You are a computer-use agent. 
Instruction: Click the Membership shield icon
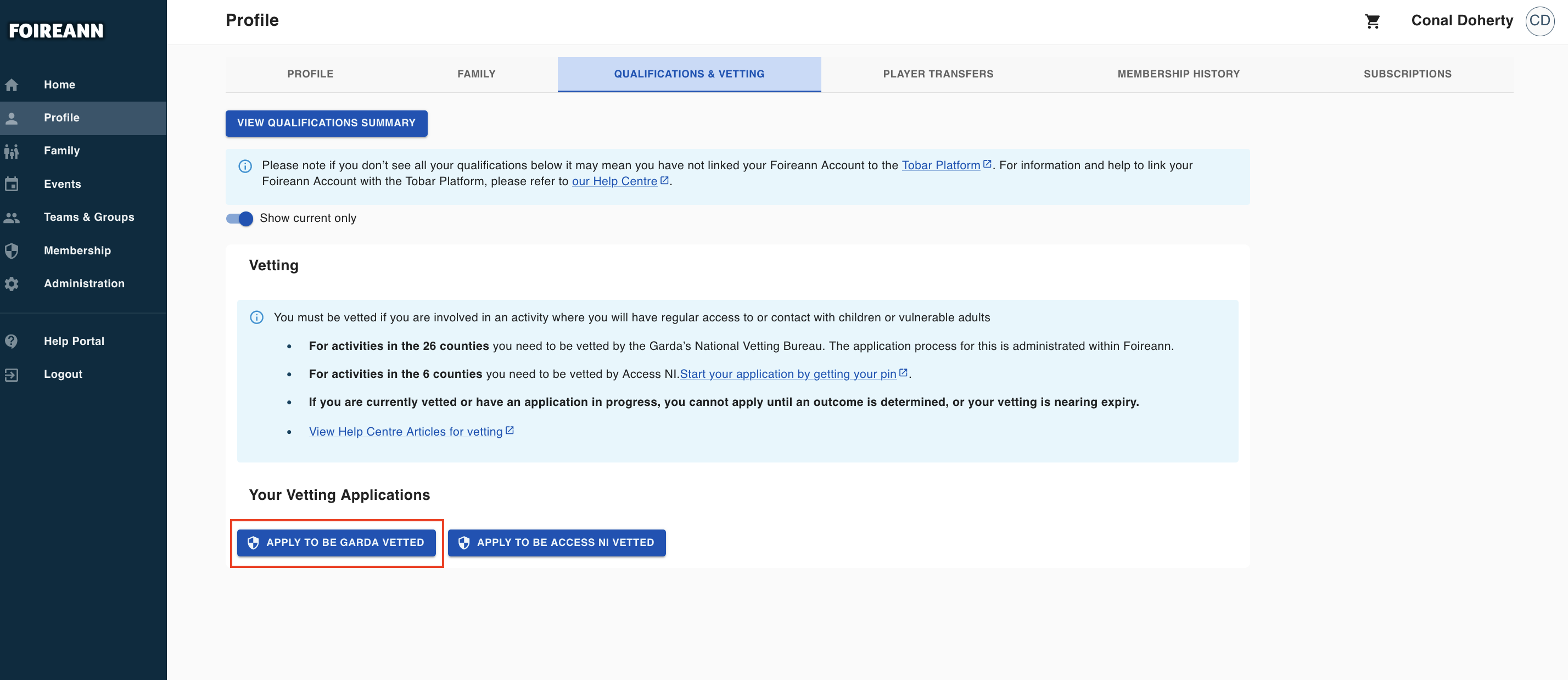click(12, 251)
